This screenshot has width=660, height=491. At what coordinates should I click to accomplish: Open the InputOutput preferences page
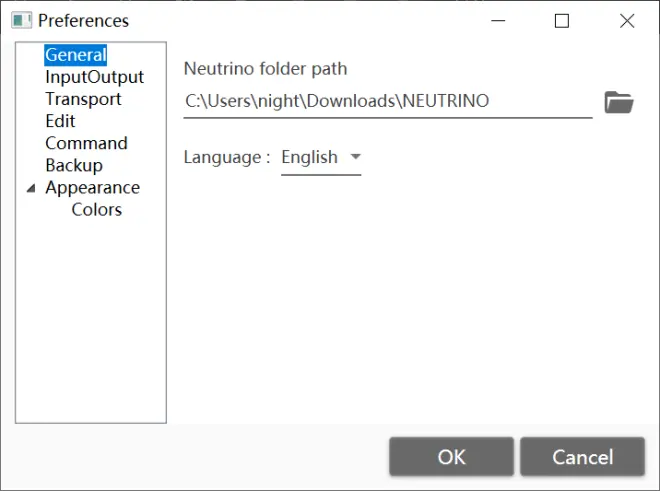click(x=95, y=77)
